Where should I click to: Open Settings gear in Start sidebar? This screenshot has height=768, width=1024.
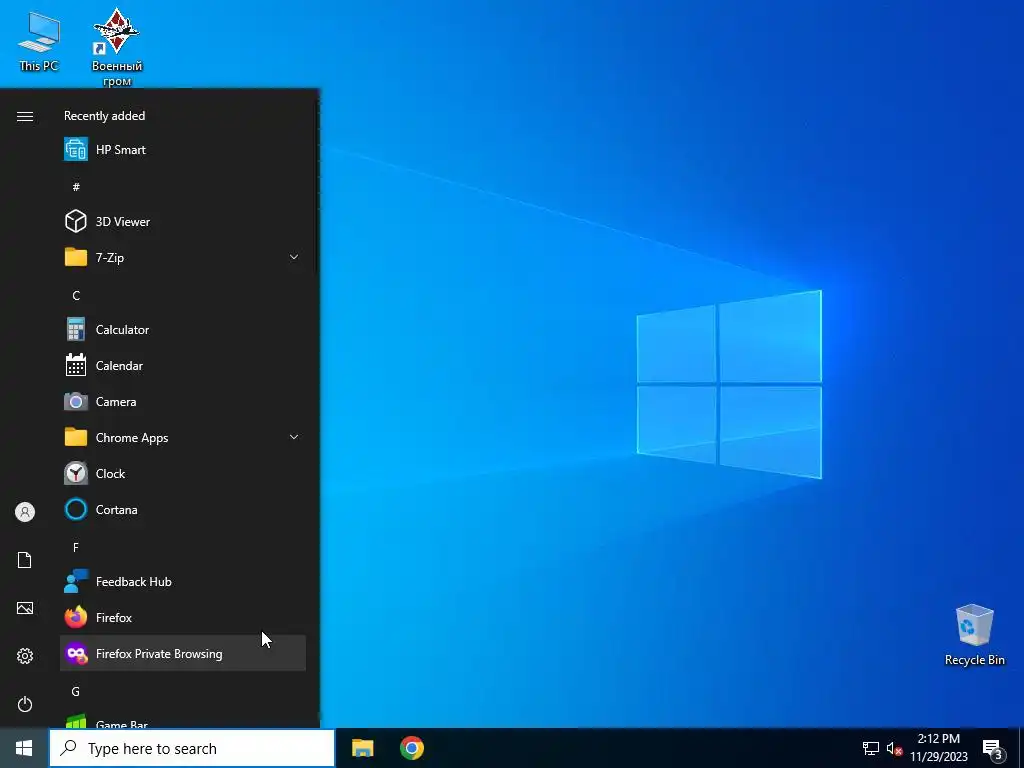click(x=25, y=656)
